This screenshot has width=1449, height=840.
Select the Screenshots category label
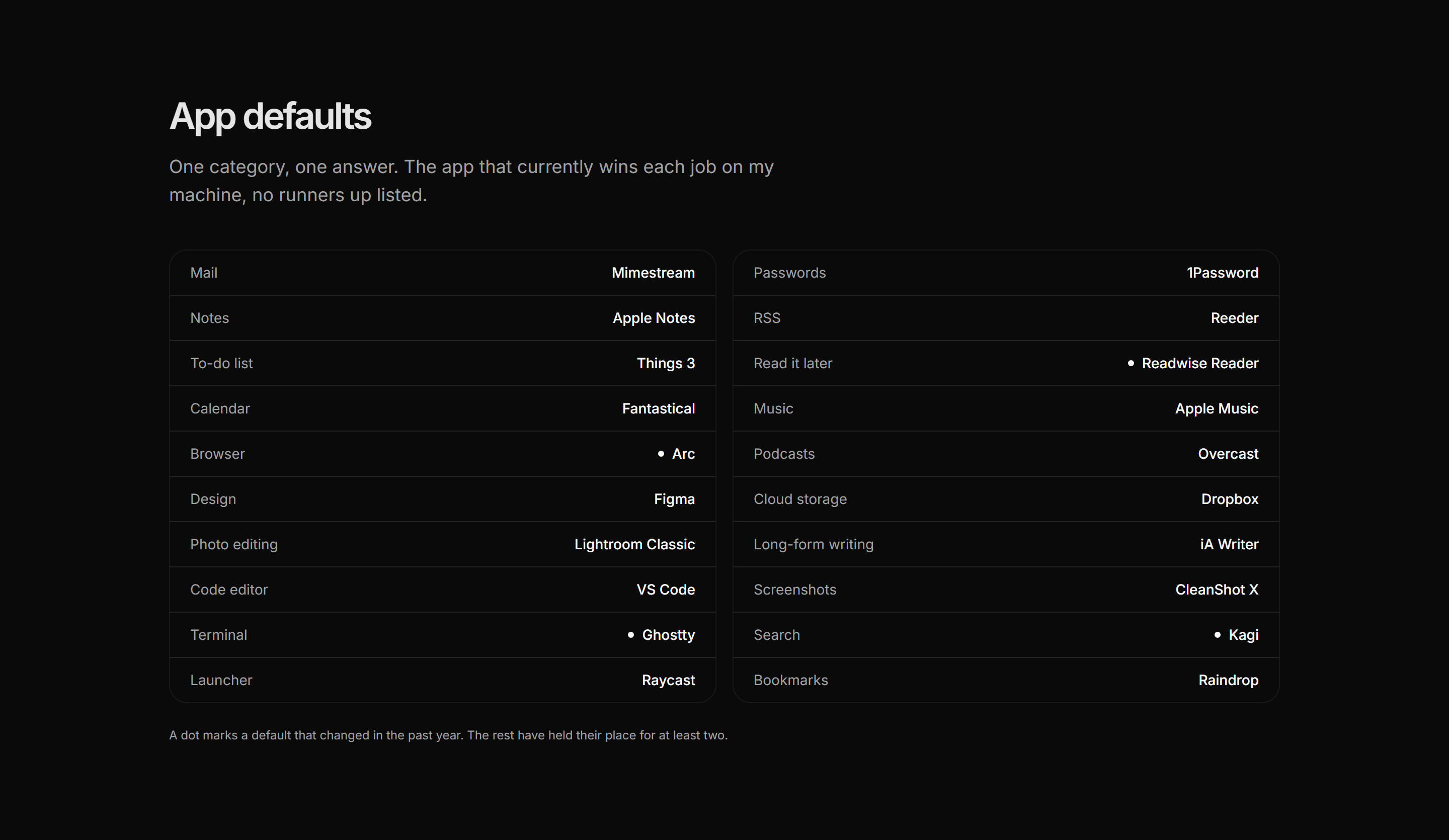pos(795,590)
